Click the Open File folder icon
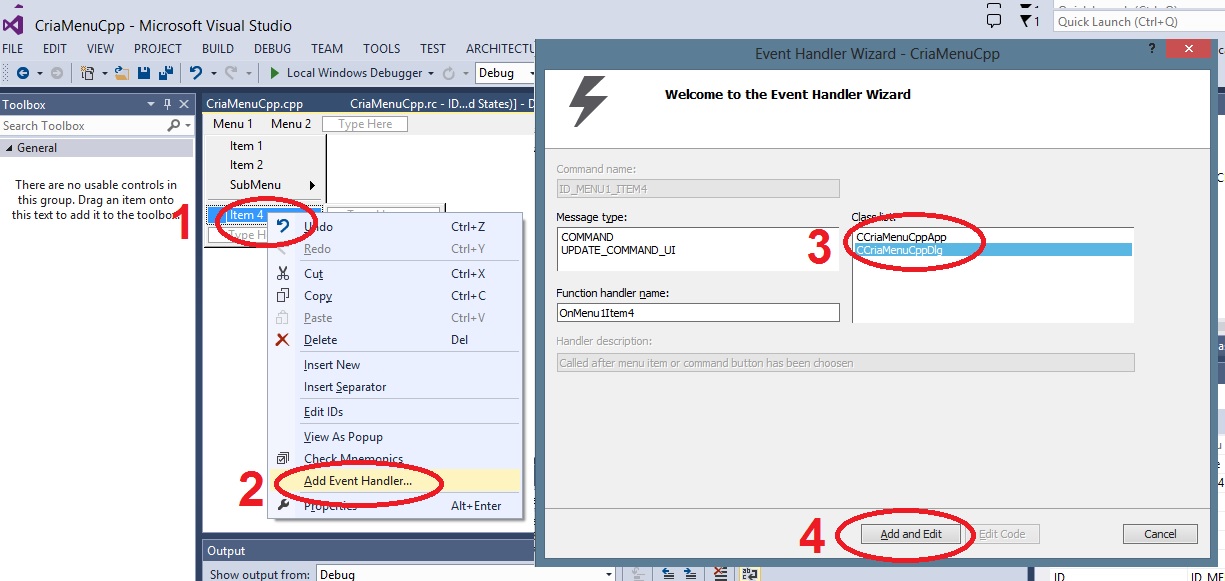 tap(122, 73)
